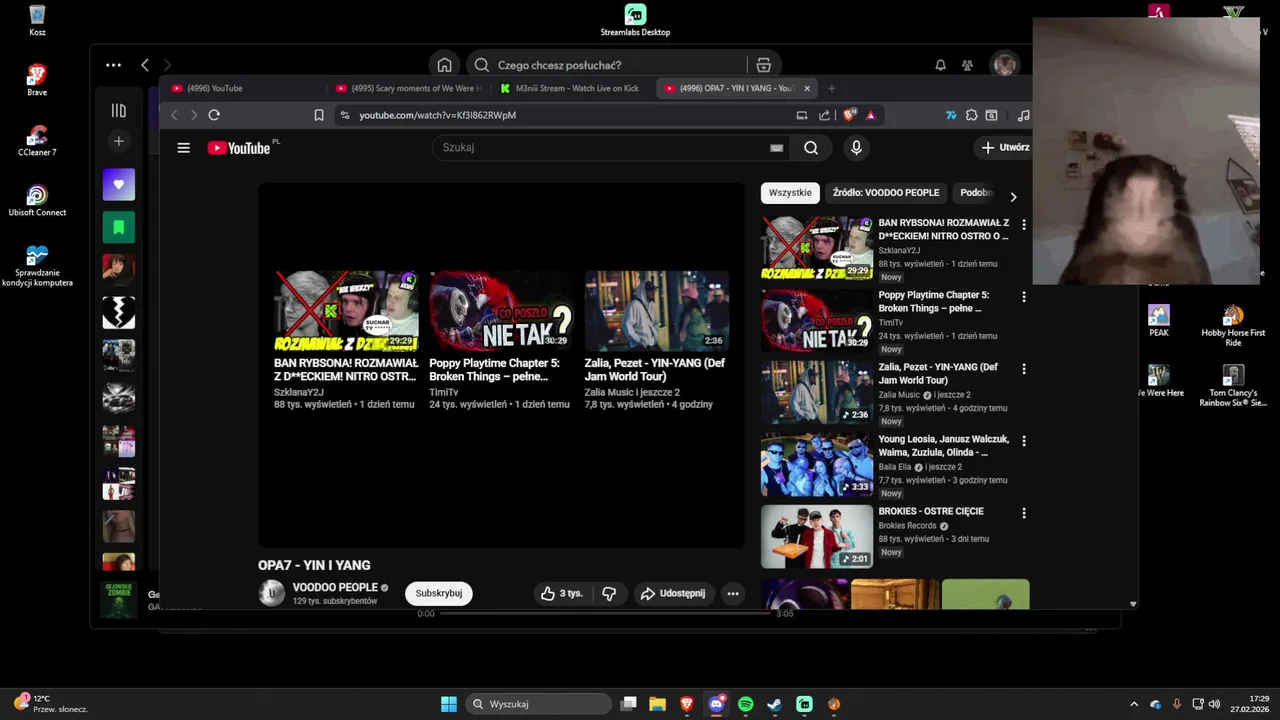Open SzklanaY2J channel under end-screen video
Viewport: 1280px width, 720px height.
click(299, 393)
